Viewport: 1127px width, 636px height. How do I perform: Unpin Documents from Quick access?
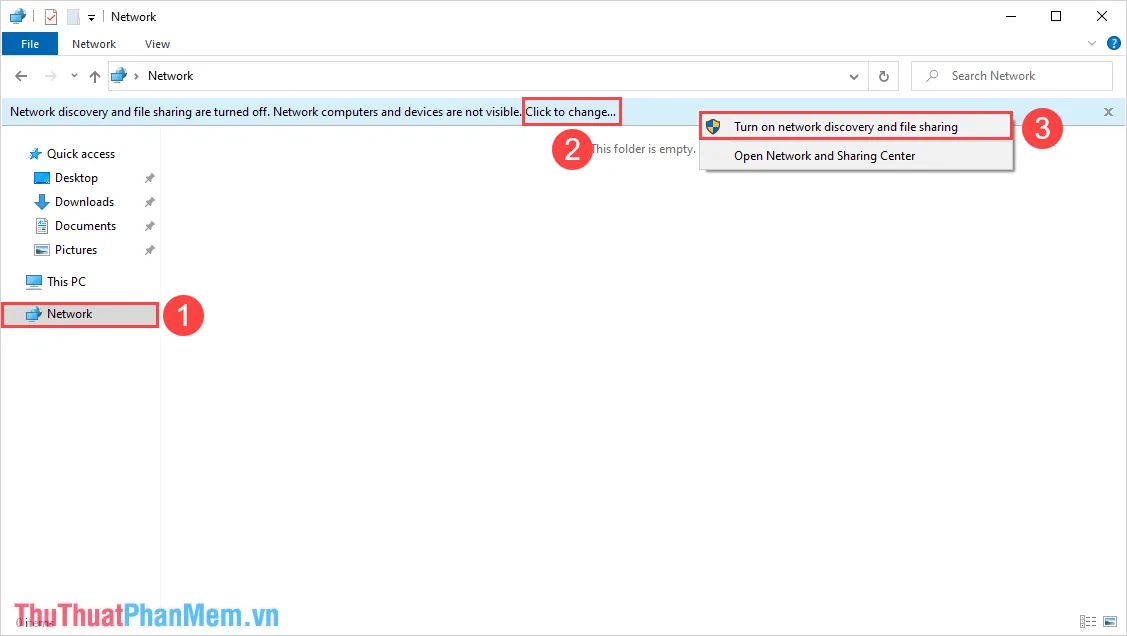(x=149, y=225)
